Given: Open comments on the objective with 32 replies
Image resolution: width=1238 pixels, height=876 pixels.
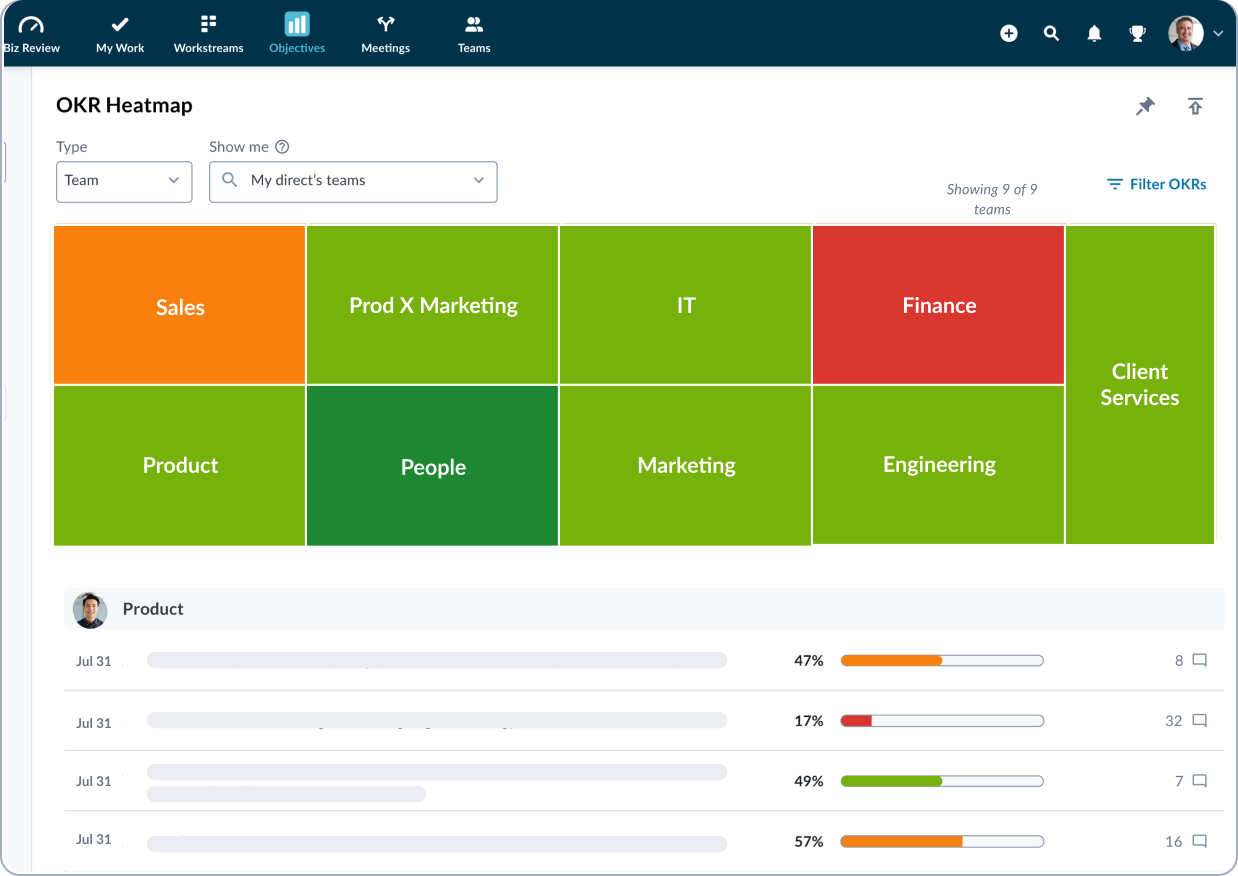Looking at the screenshot, I should tap(1198, 720).
